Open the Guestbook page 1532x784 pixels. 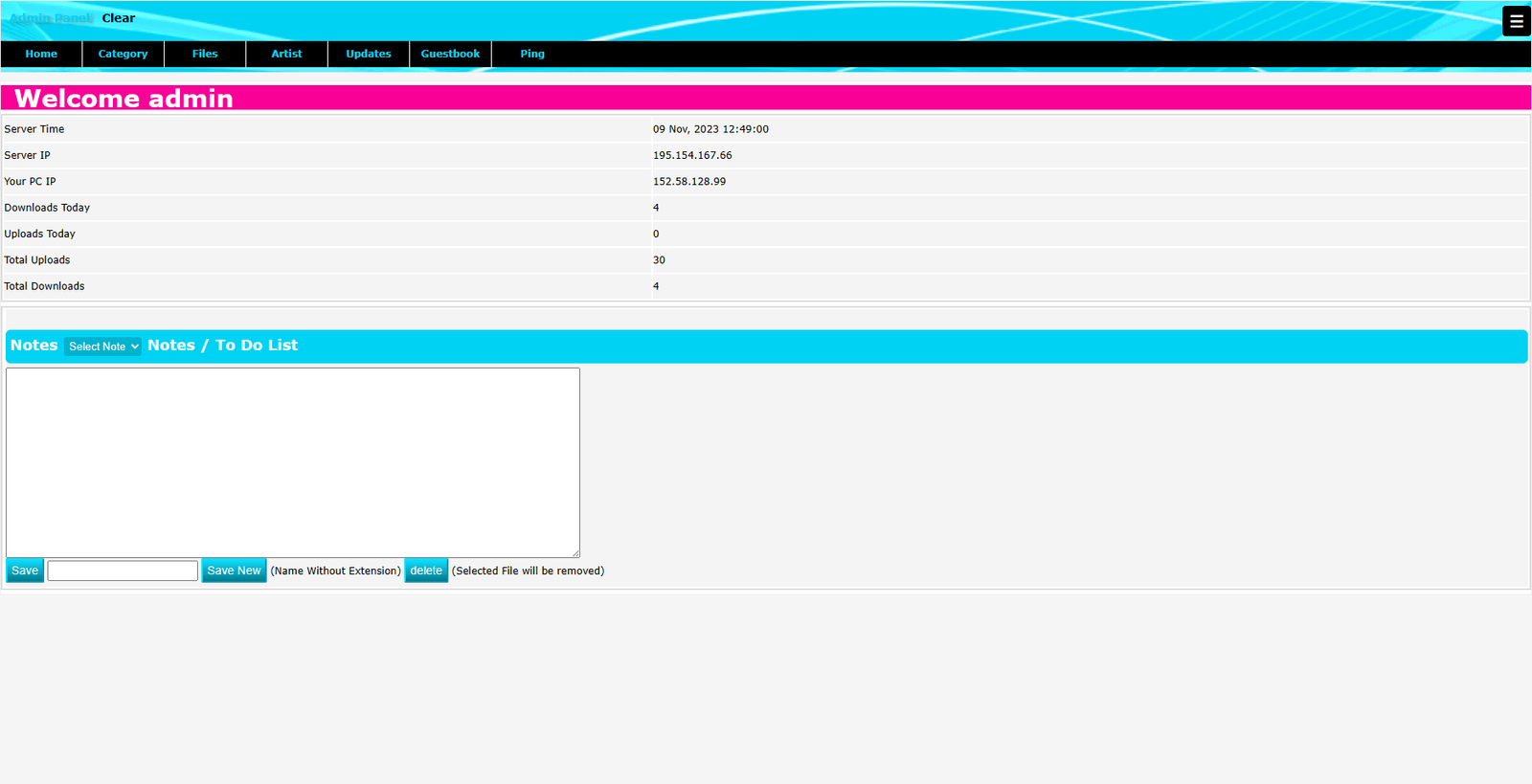[x=450, y=55]
